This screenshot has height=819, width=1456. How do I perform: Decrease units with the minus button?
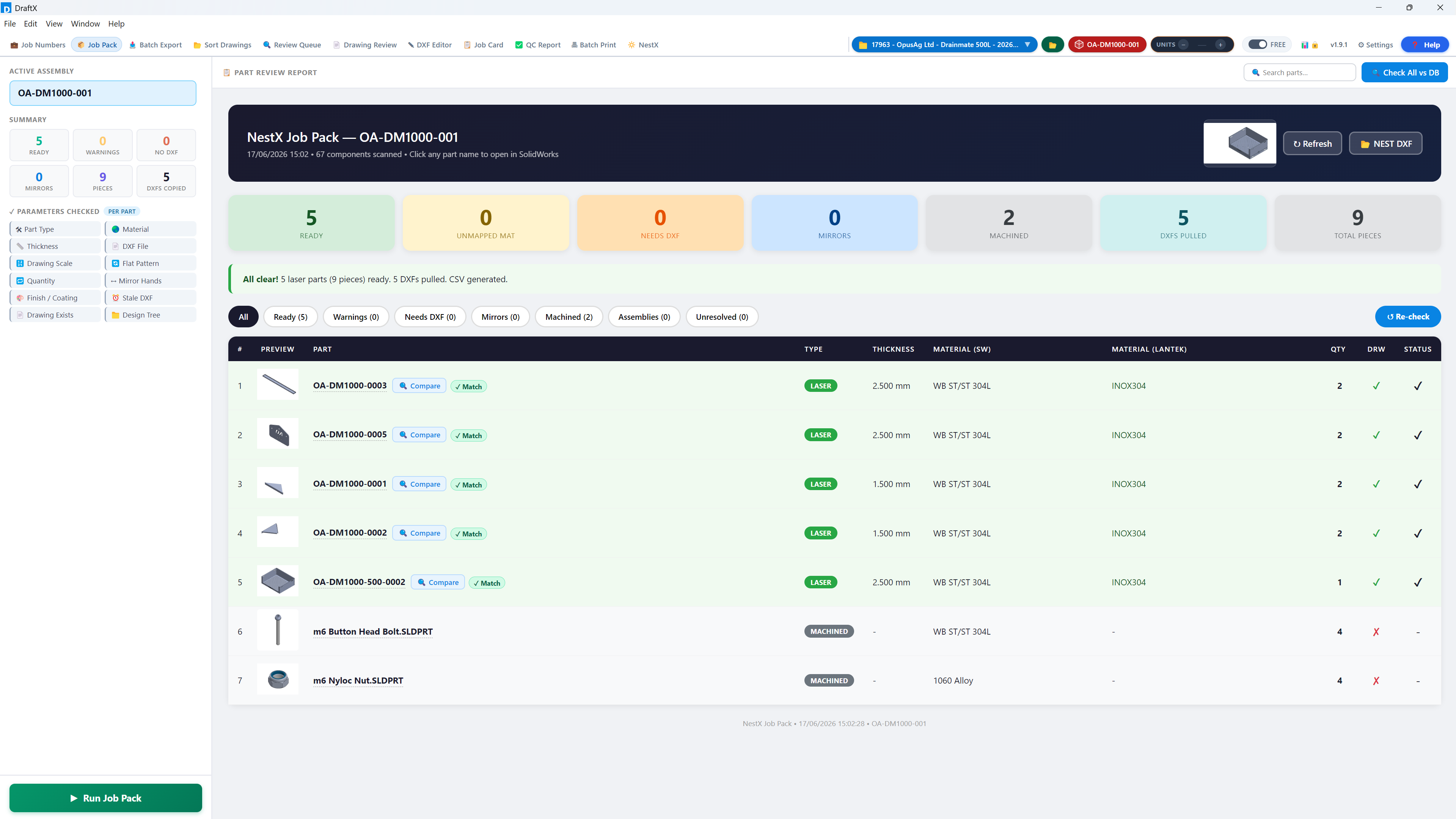[x=1183, y=45]
